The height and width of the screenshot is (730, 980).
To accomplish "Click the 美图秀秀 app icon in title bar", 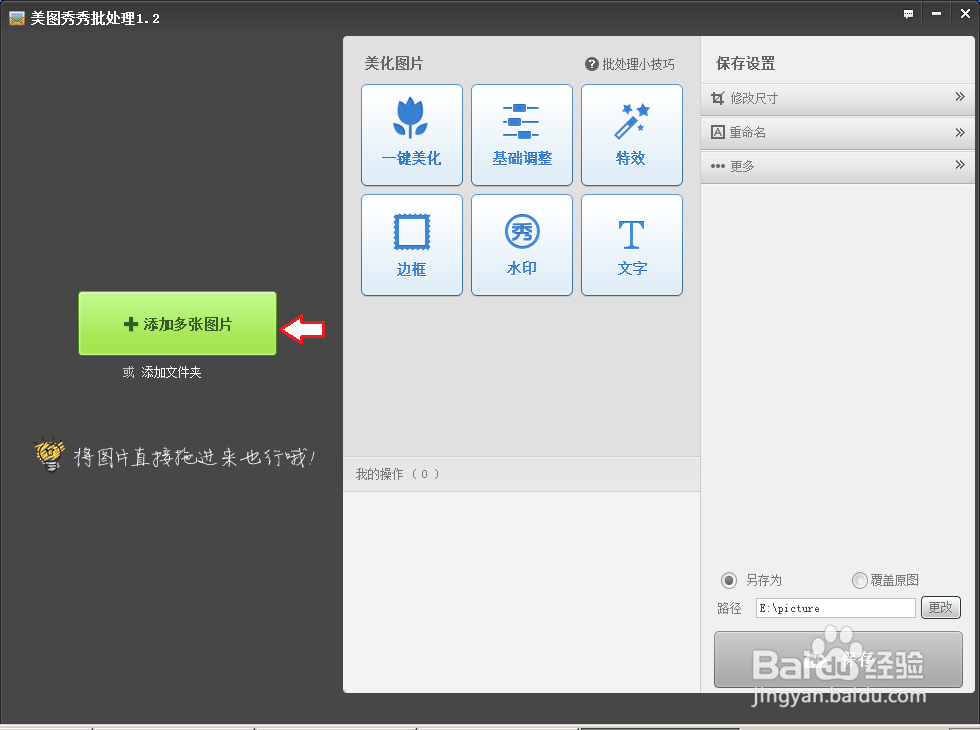I will (x=17, y=18).
